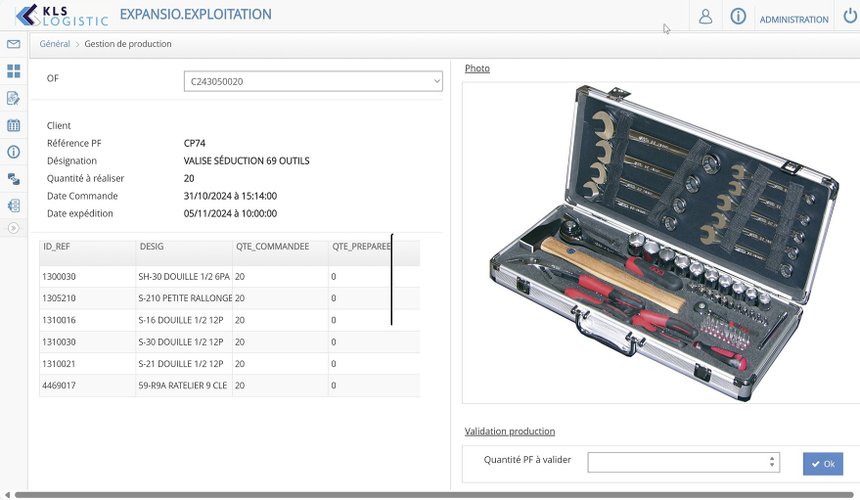Click the Quantité PF à valider field
Viewport: 860px width, 500px height.
pyautogui.click(x=683, y=462)
